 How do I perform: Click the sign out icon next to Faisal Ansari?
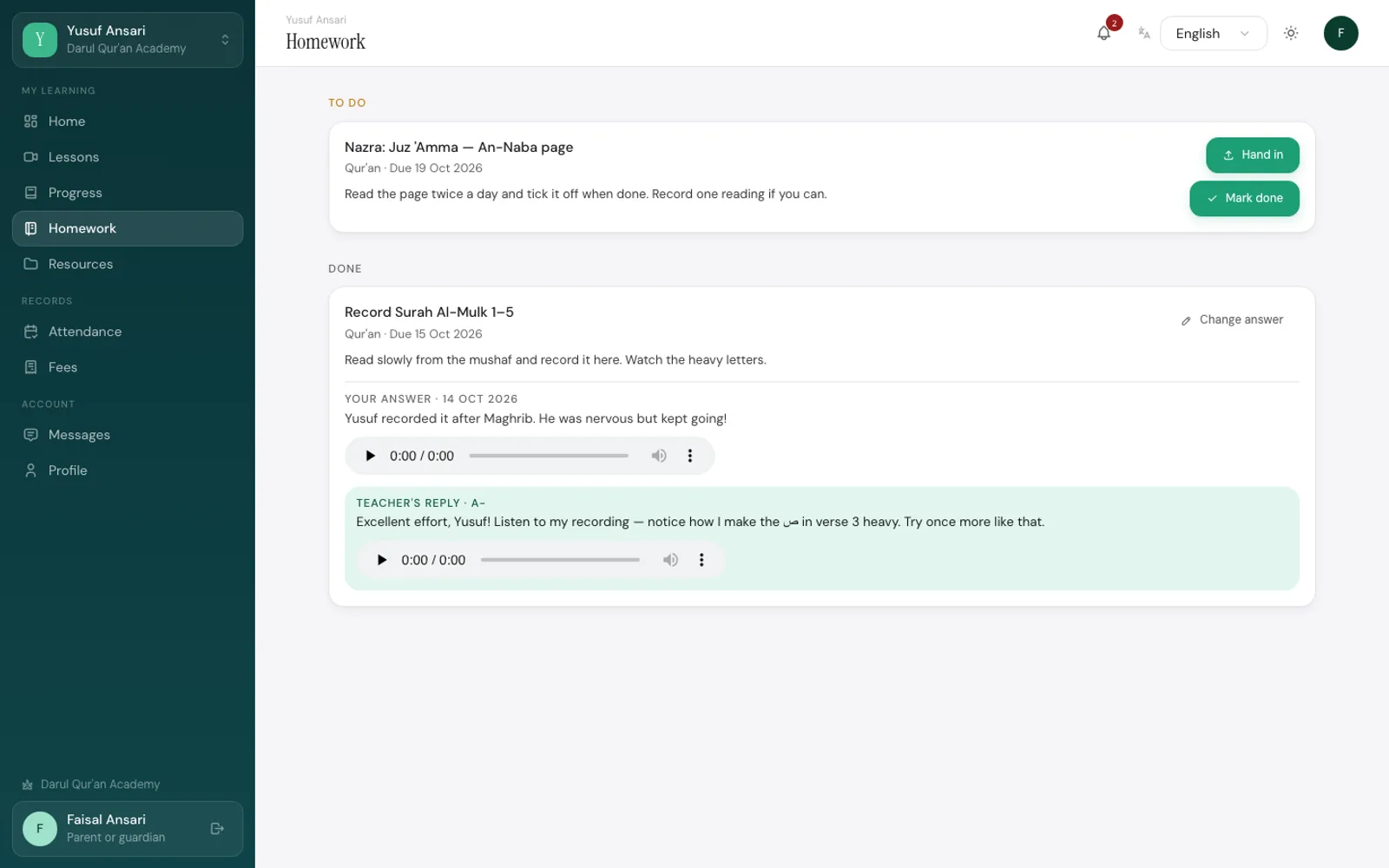coord(217,829)
